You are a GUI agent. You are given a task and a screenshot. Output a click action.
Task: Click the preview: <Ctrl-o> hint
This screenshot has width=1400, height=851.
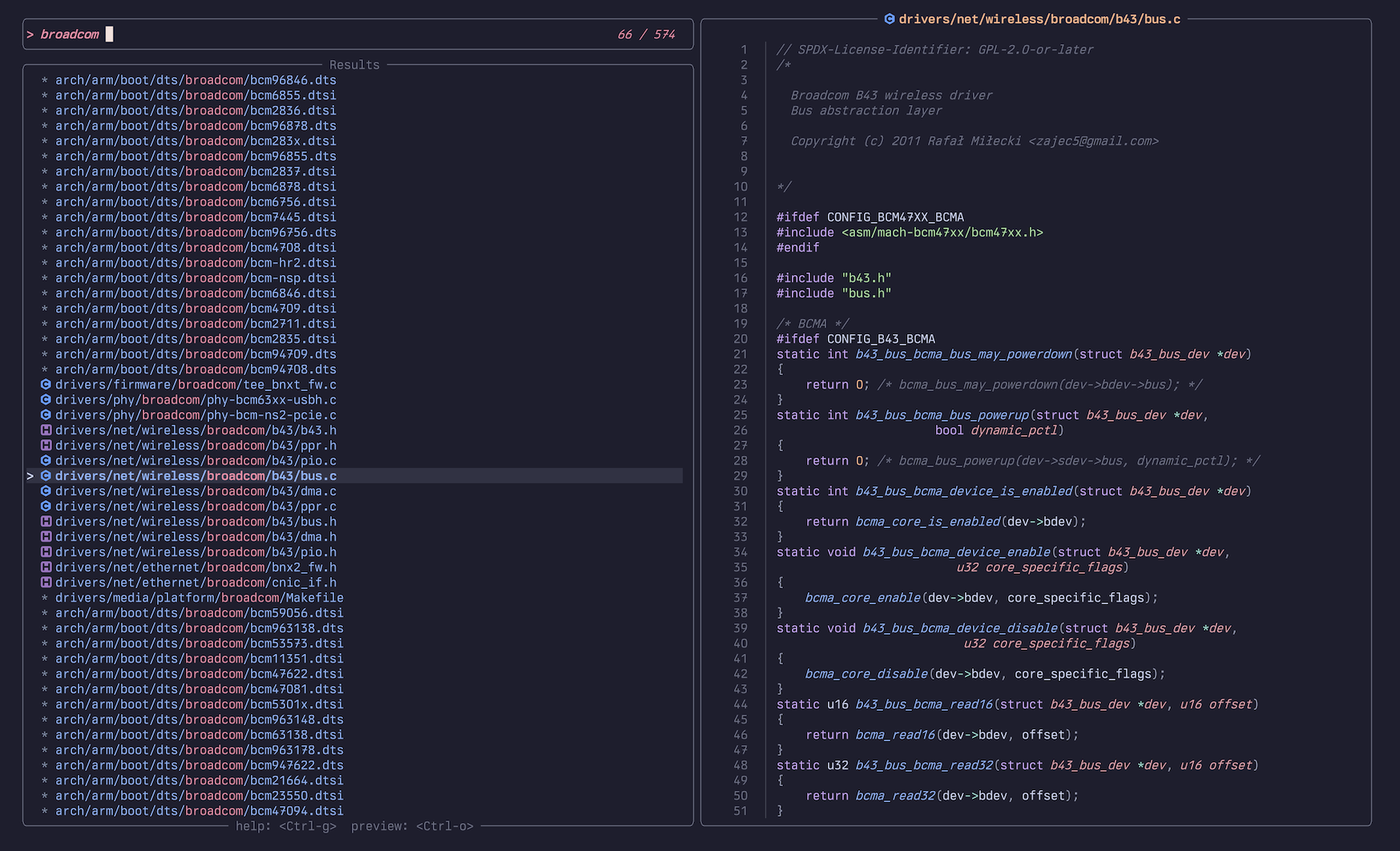[412, 826]
